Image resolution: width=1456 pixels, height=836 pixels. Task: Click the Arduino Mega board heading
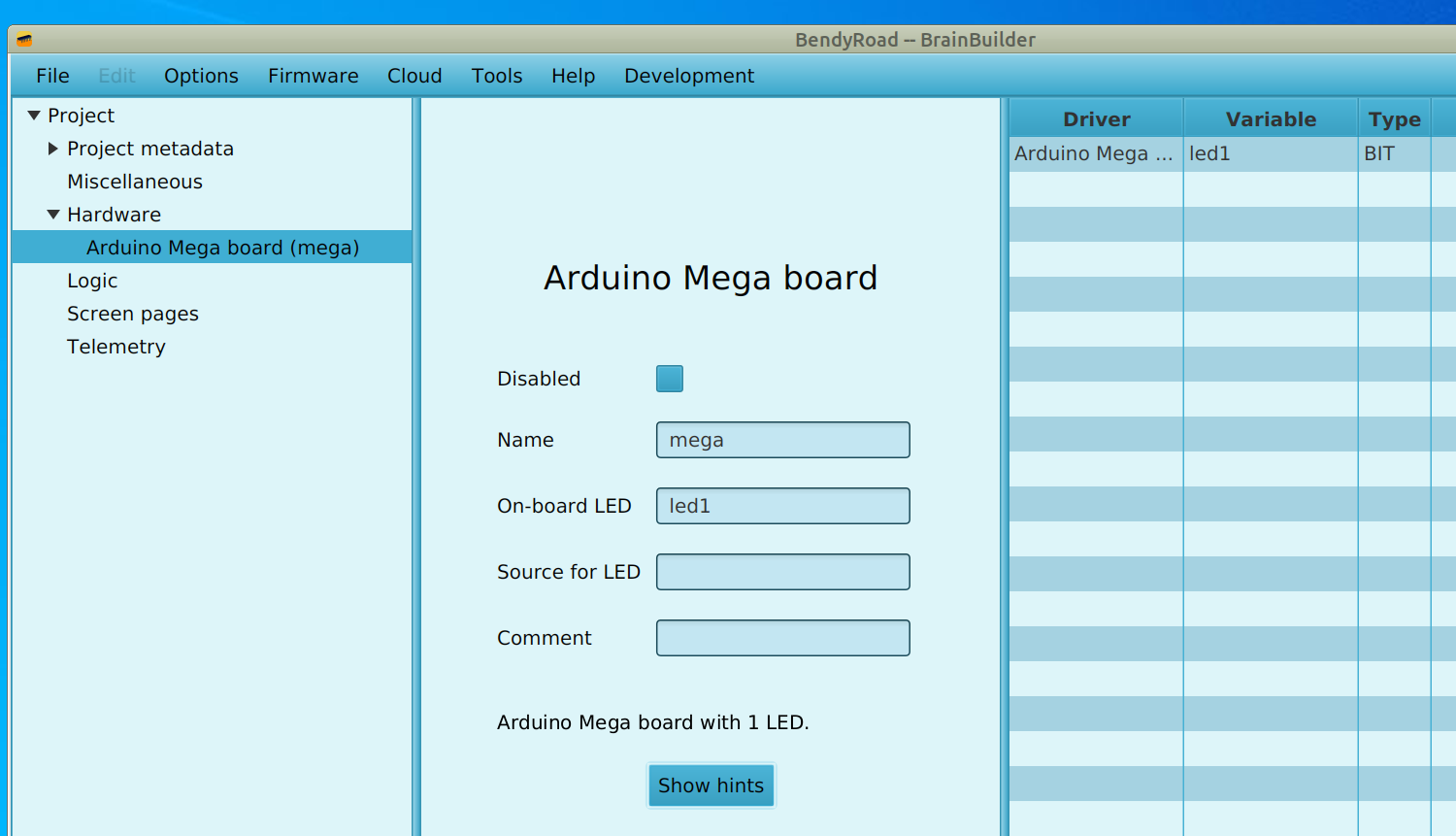(x=711, y=278)
